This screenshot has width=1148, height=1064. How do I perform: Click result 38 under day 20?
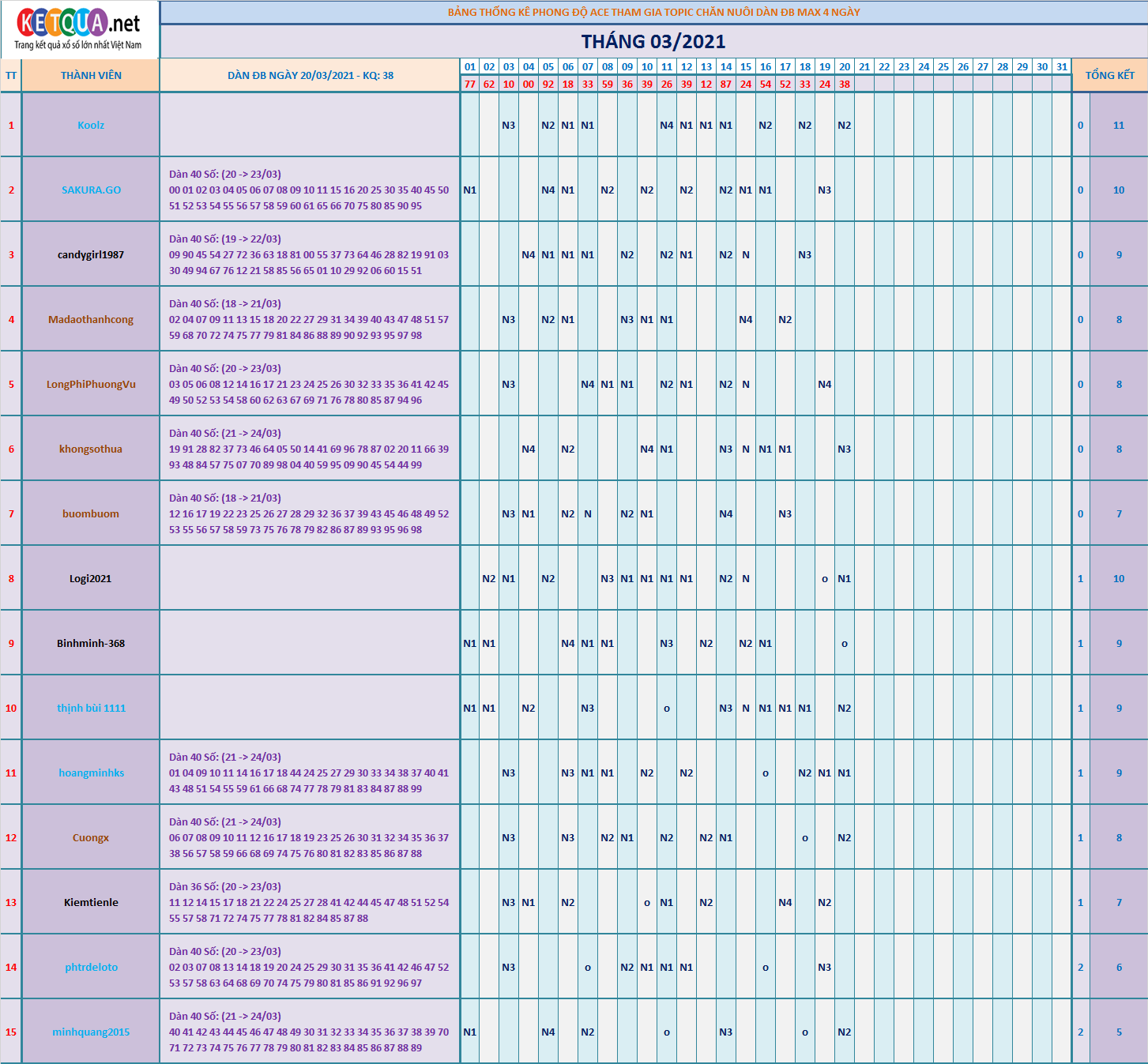[x=845, y=84]
